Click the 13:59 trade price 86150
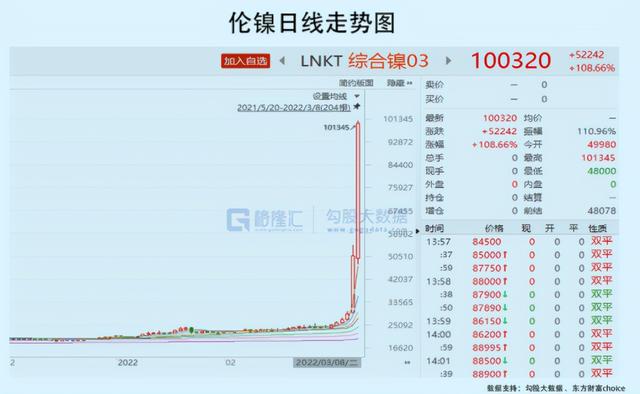 click(487, 321)
